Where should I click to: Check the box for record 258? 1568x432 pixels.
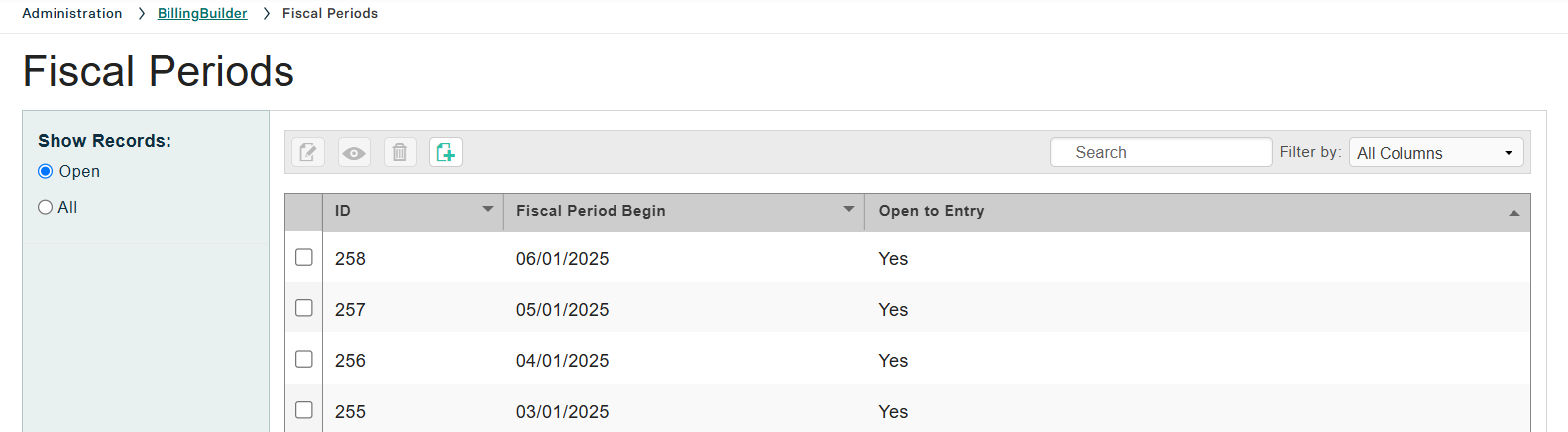coord(304,257)
